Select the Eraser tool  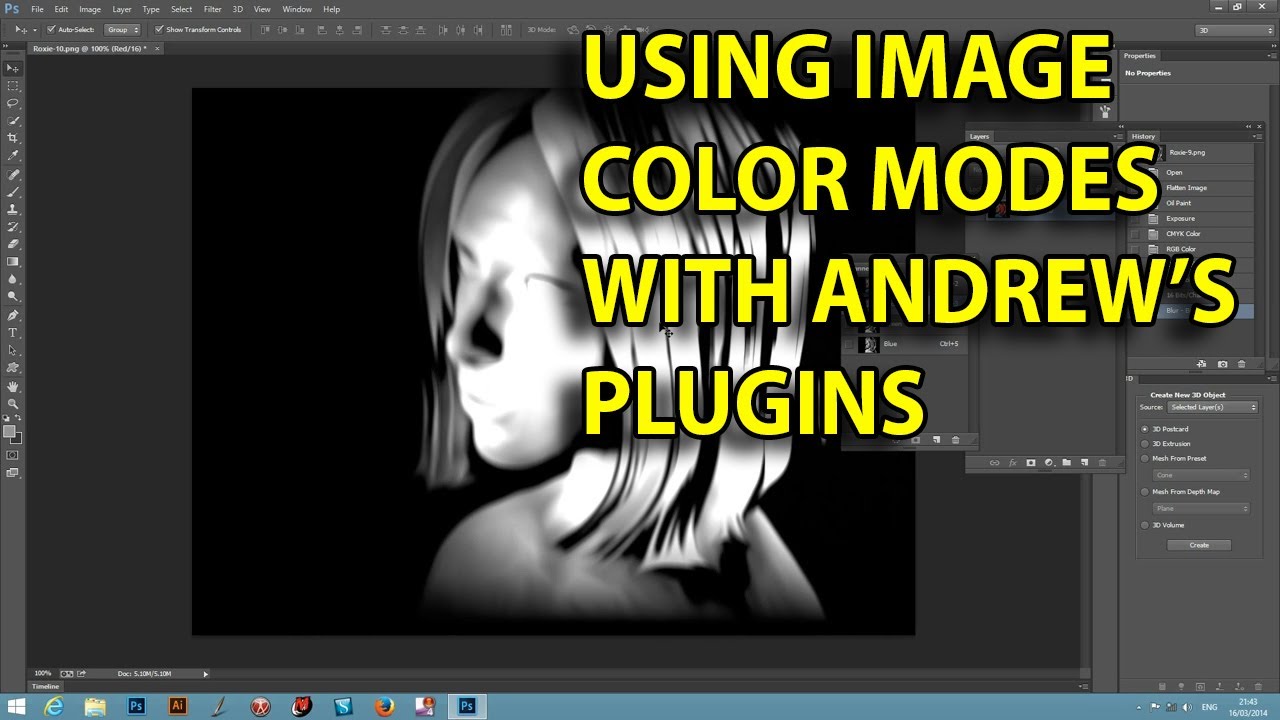pos(13,244)
